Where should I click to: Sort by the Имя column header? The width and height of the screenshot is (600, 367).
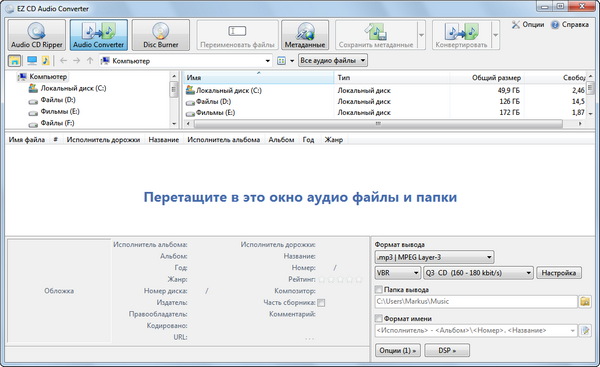(x=258, y=78)
